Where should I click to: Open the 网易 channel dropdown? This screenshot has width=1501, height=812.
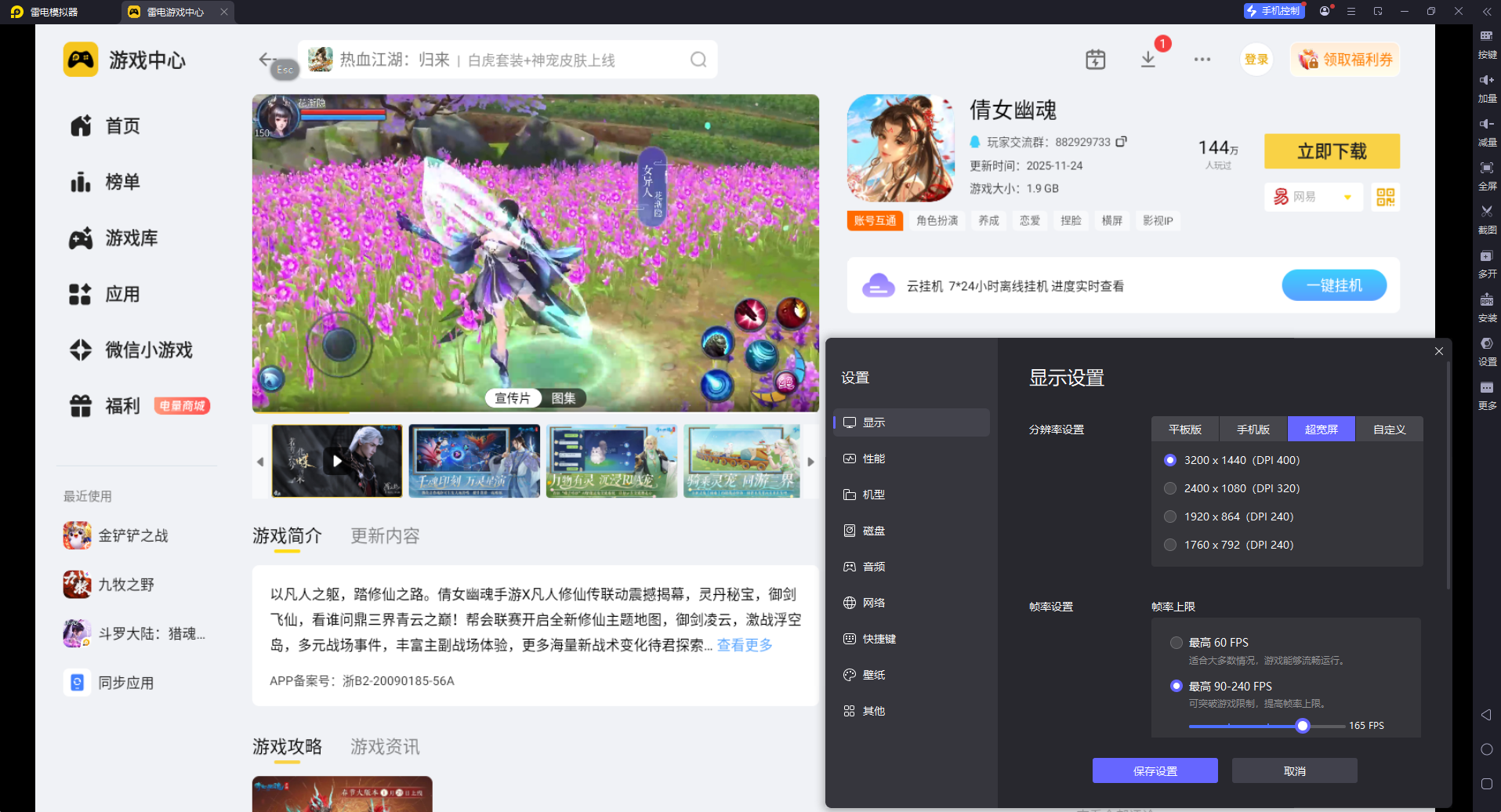click(1314, 197)
